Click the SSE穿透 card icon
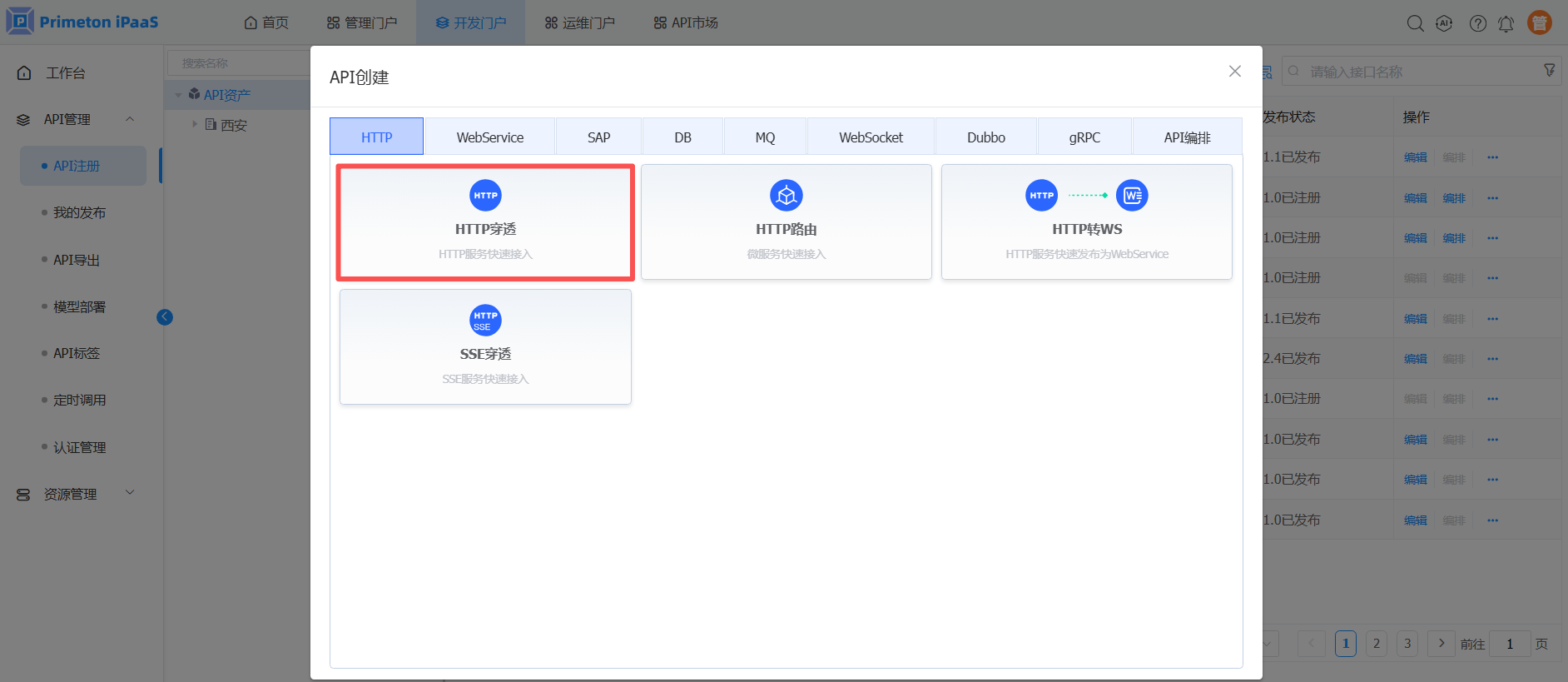 [x=485, y=321]
